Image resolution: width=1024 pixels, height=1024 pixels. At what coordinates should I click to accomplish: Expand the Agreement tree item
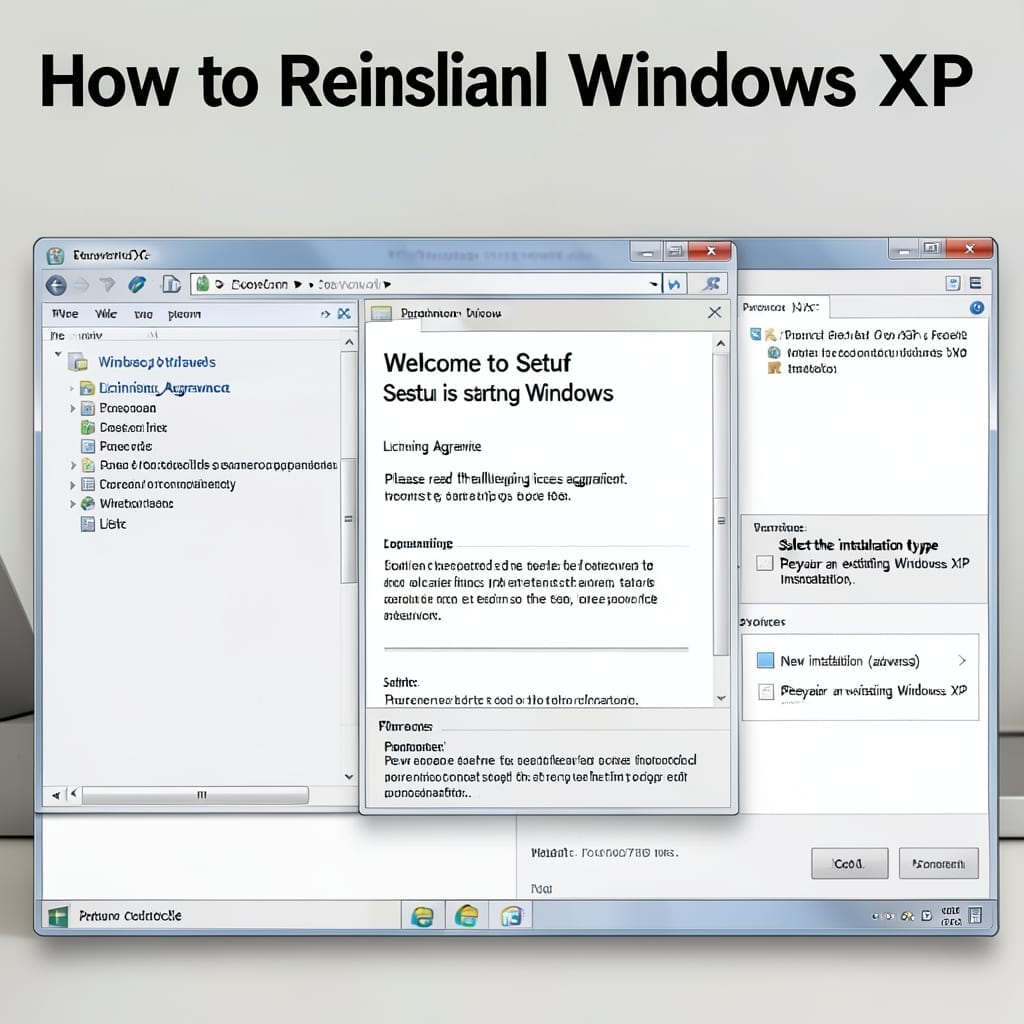71,389
